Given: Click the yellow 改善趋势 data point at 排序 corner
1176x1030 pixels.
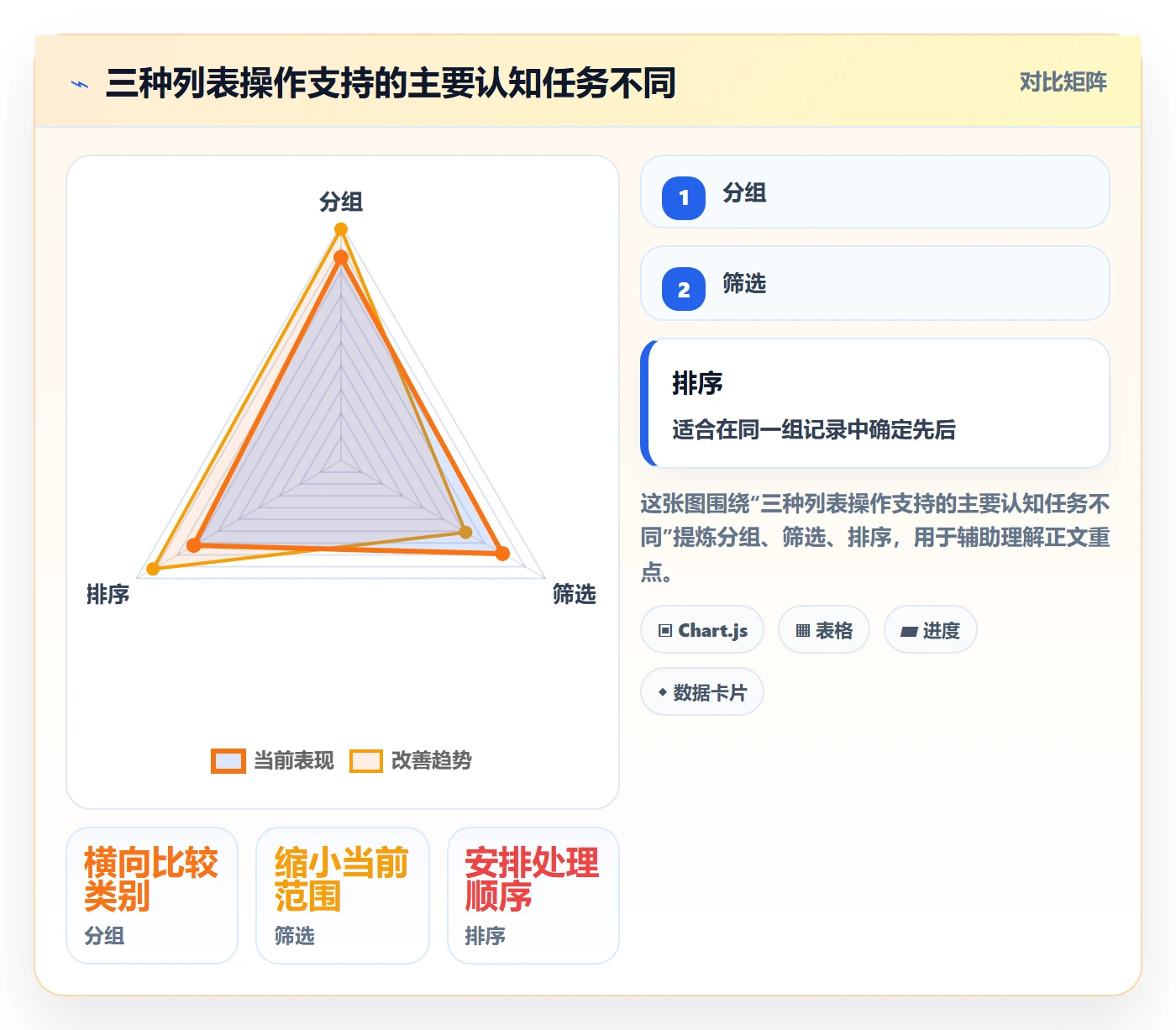Looking at the screenshot, I should [x=153, y=569].
